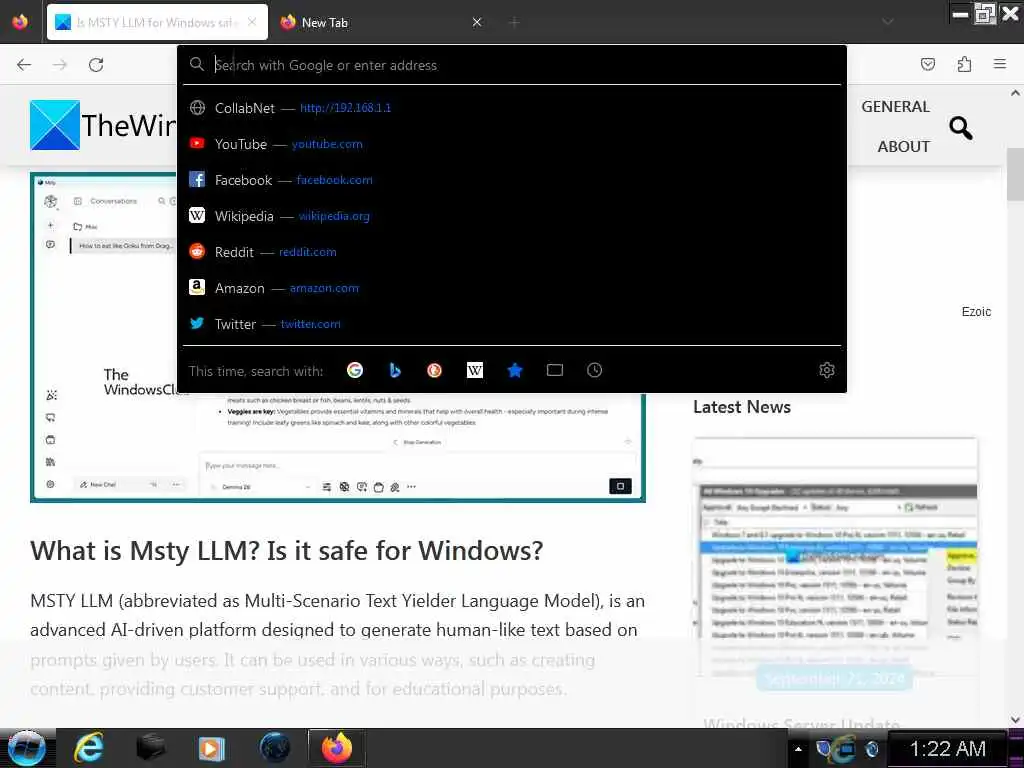Click the website search magnifier icon
The width and height of the screenshot is (1024, 768).
click(961, 128)
